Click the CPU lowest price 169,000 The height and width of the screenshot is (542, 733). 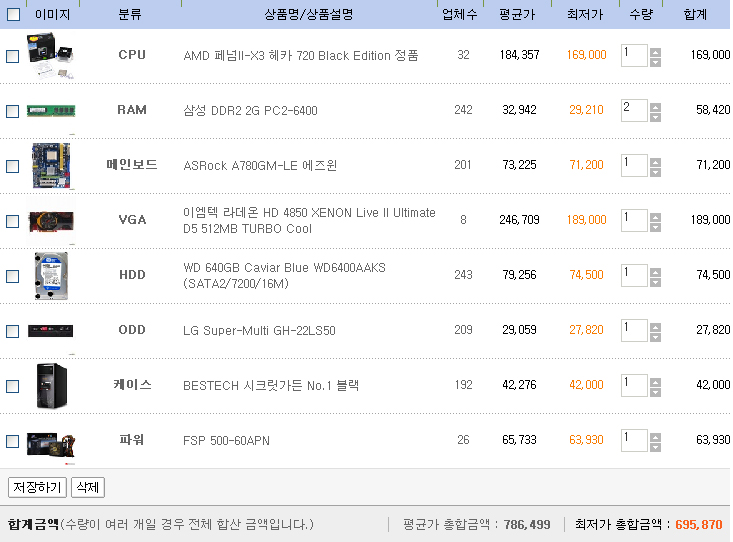tap(586, 55)
